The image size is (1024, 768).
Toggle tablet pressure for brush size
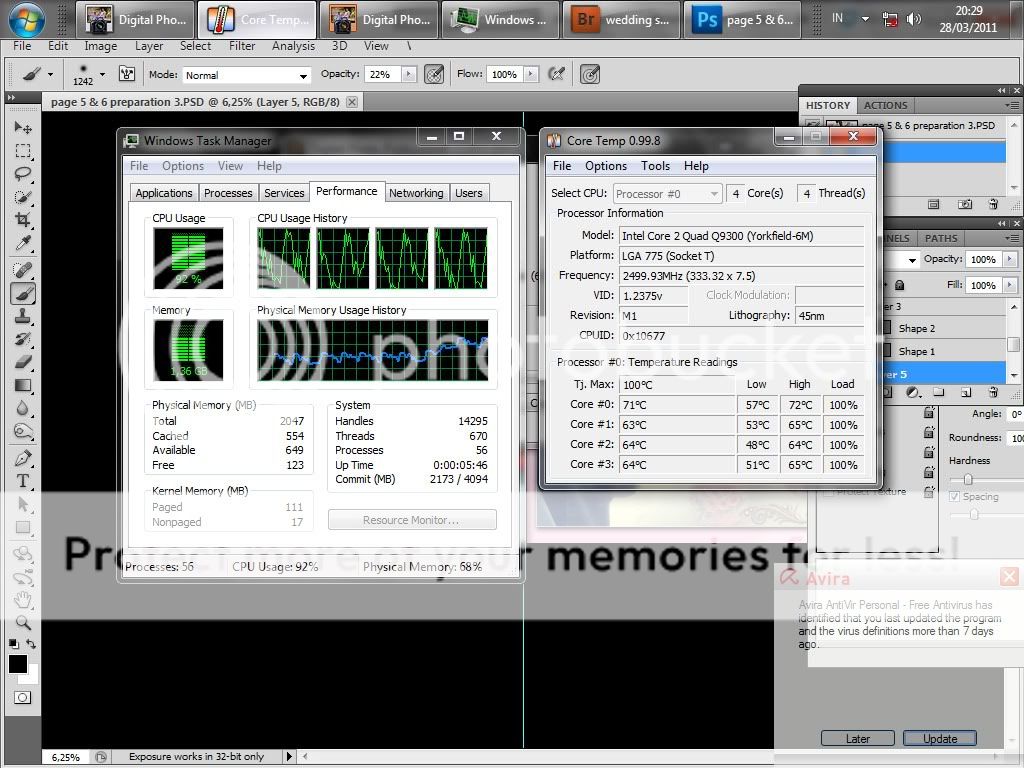(590, 74)
